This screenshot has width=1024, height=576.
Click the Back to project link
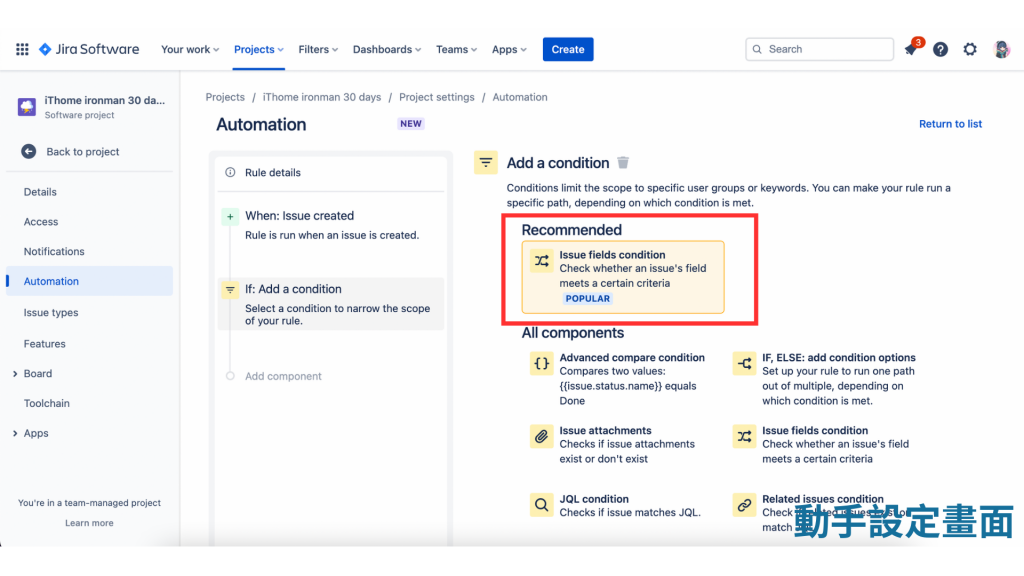(x=82, y=152)
